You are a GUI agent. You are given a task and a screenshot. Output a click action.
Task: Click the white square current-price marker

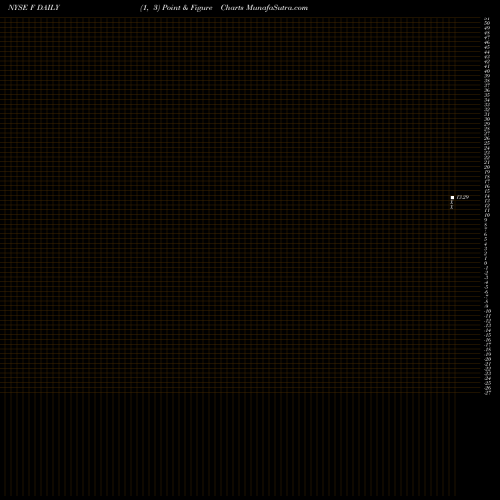(x=452, y=197)
